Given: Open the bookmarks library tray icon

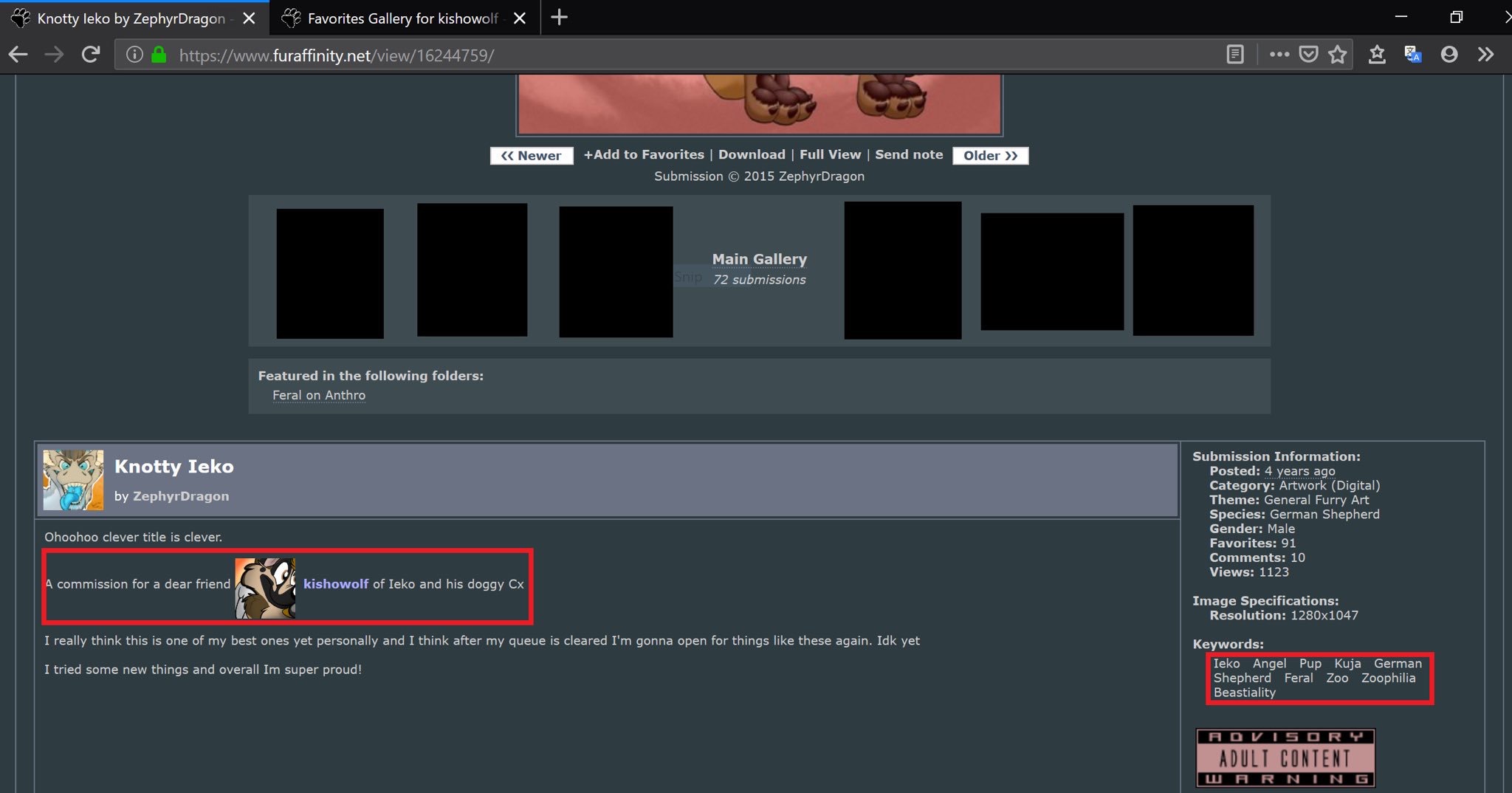Looking at the screenshot, I should pos(1377,55).
